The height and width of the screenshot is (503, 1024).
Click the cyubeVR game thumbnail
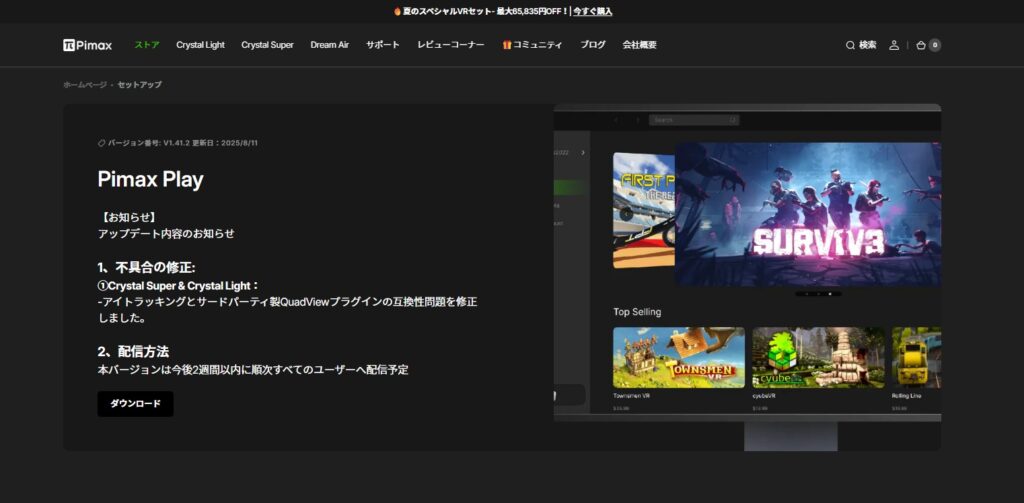818,357
